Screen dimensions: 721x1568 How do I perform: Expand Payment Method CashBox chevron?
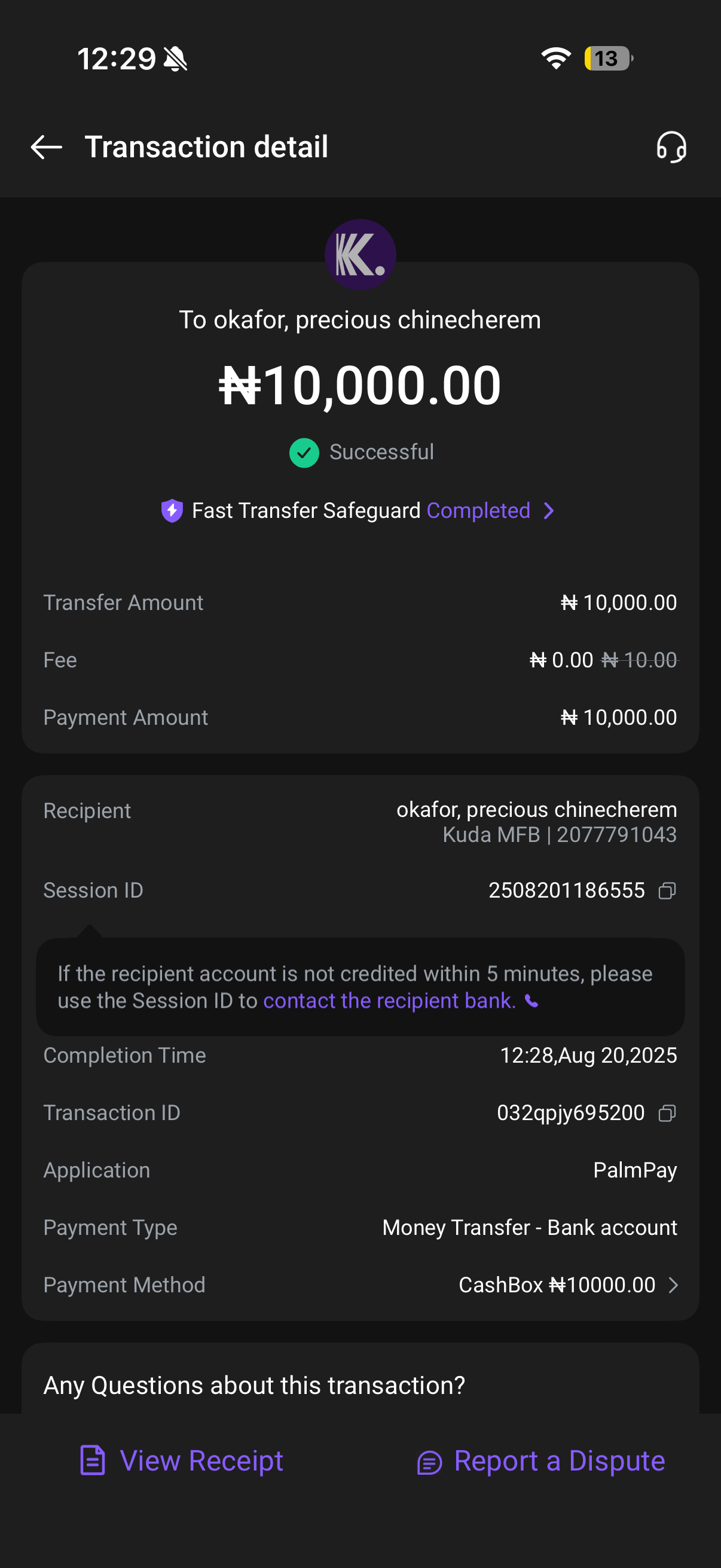(673, 1285)
